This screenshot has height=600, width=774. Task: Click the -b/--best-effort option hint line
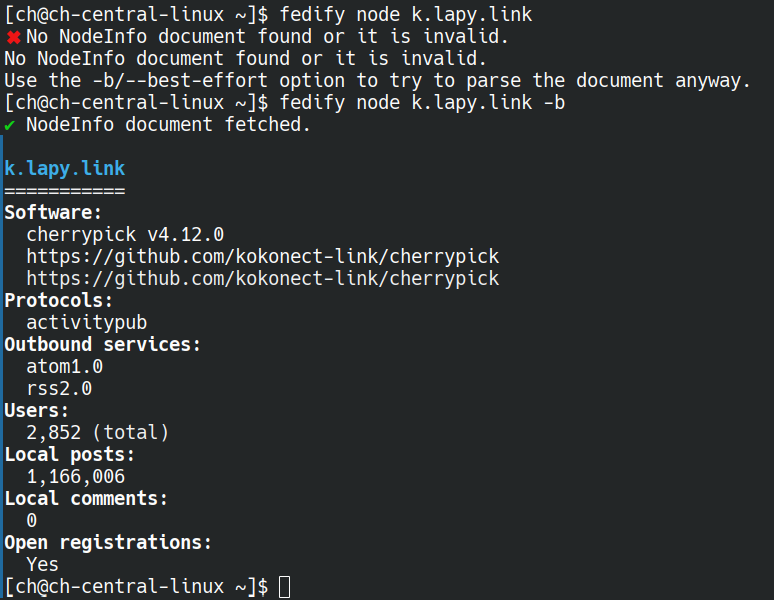click(x=378, y=80)
